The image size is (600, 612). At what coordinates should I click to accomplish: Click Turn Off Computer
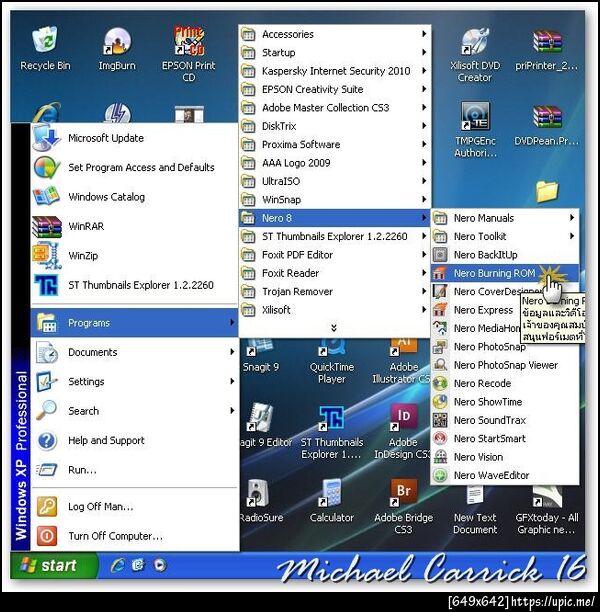pos(134,536)
